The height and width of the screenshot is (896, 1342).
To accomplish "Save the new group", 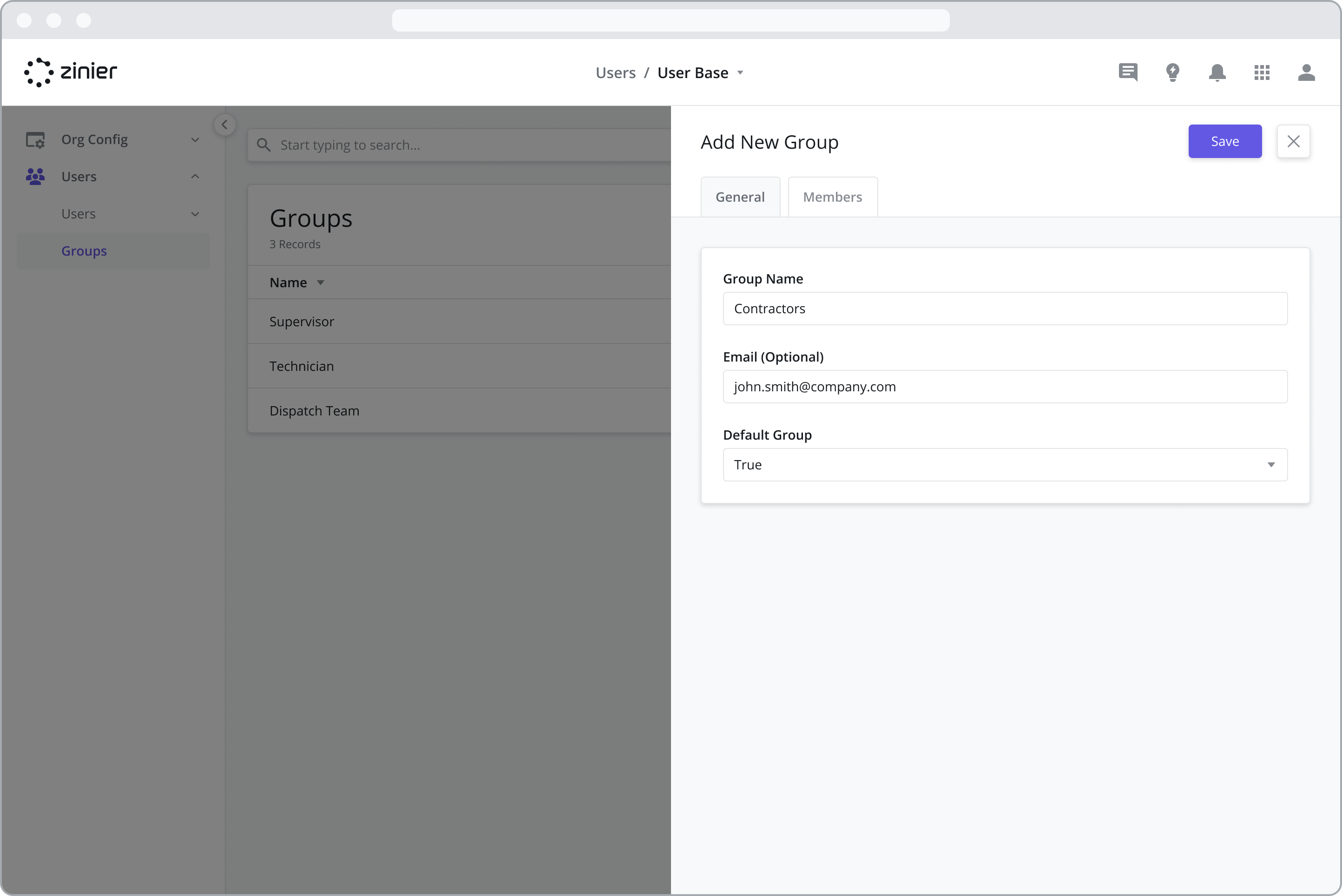I will (x=1225, y=141).
